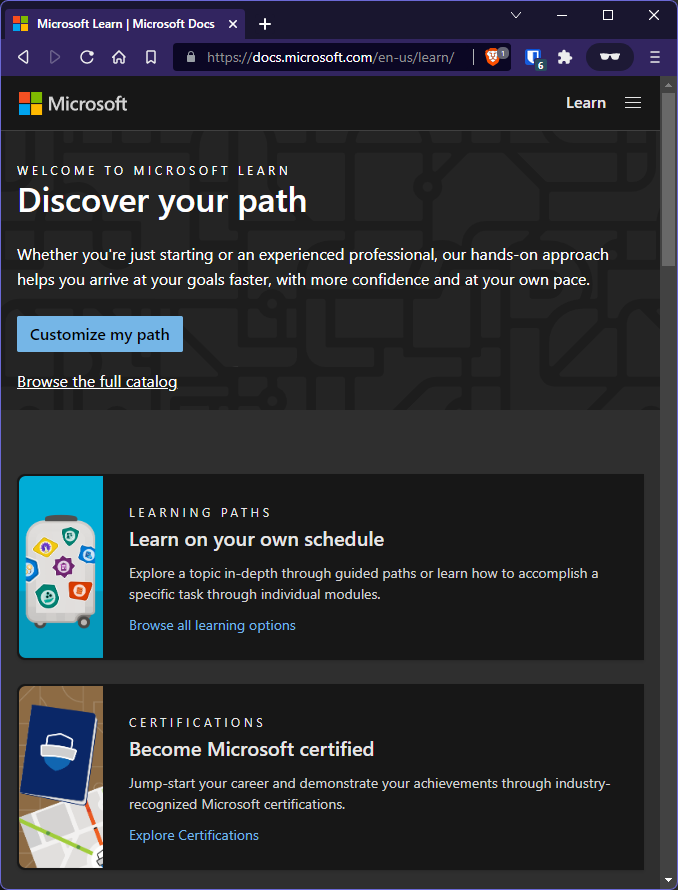View site lock security info
This screenshot has width=678, height=890.
(191, 57)
